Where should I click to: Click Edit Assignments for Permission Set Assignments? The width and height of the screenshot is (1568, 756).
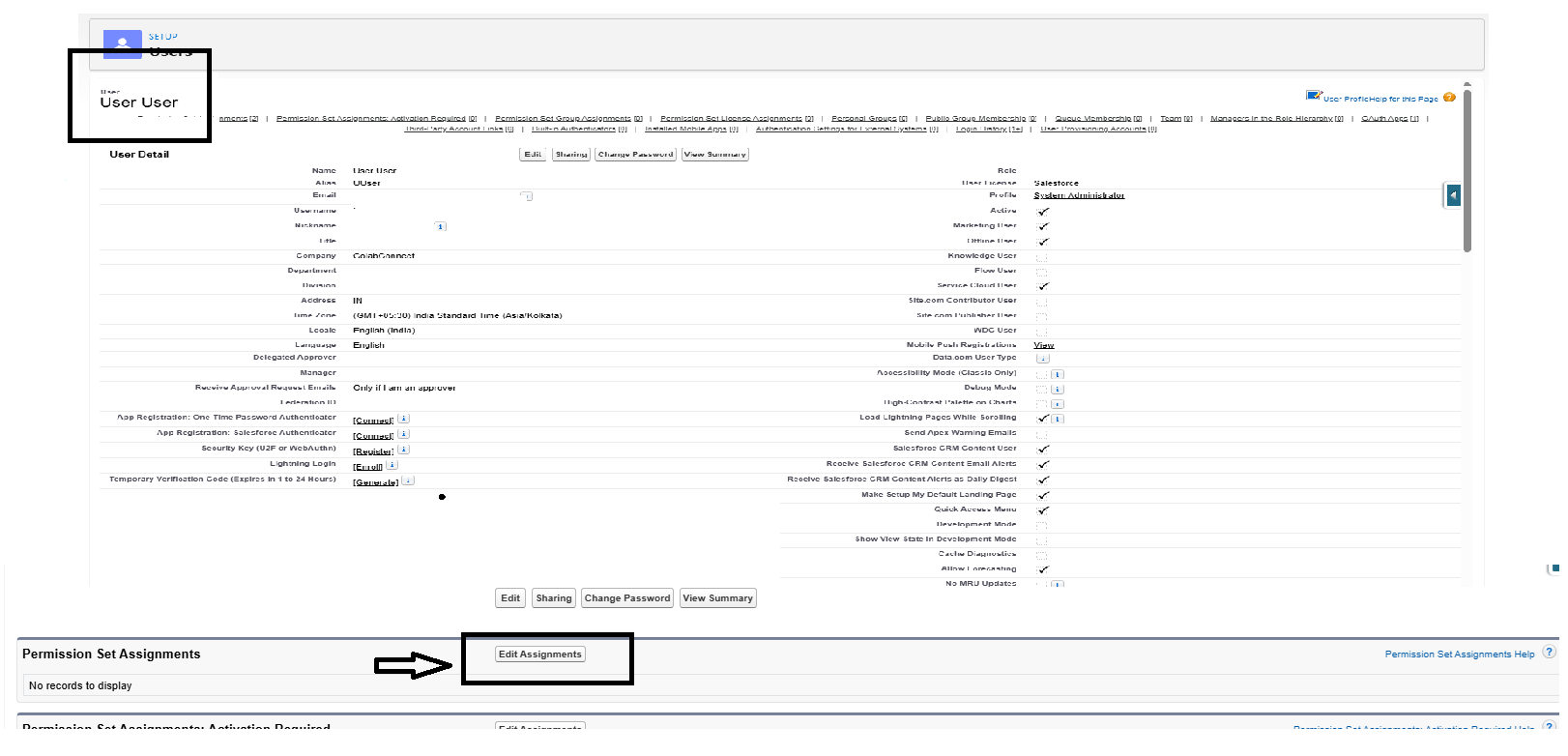coord(540,654)
